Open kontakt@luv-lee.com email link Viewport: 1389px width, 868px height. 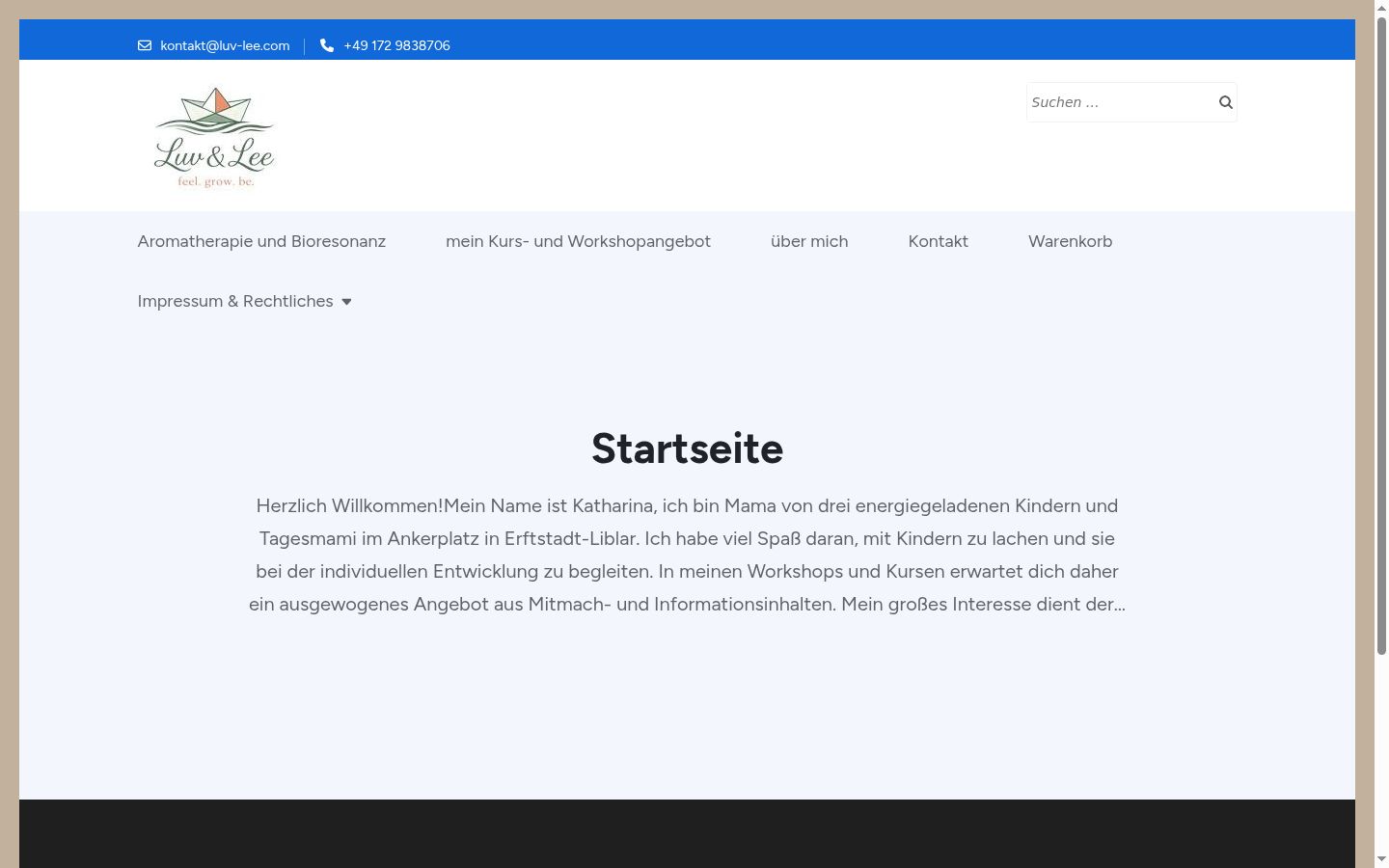225,45
